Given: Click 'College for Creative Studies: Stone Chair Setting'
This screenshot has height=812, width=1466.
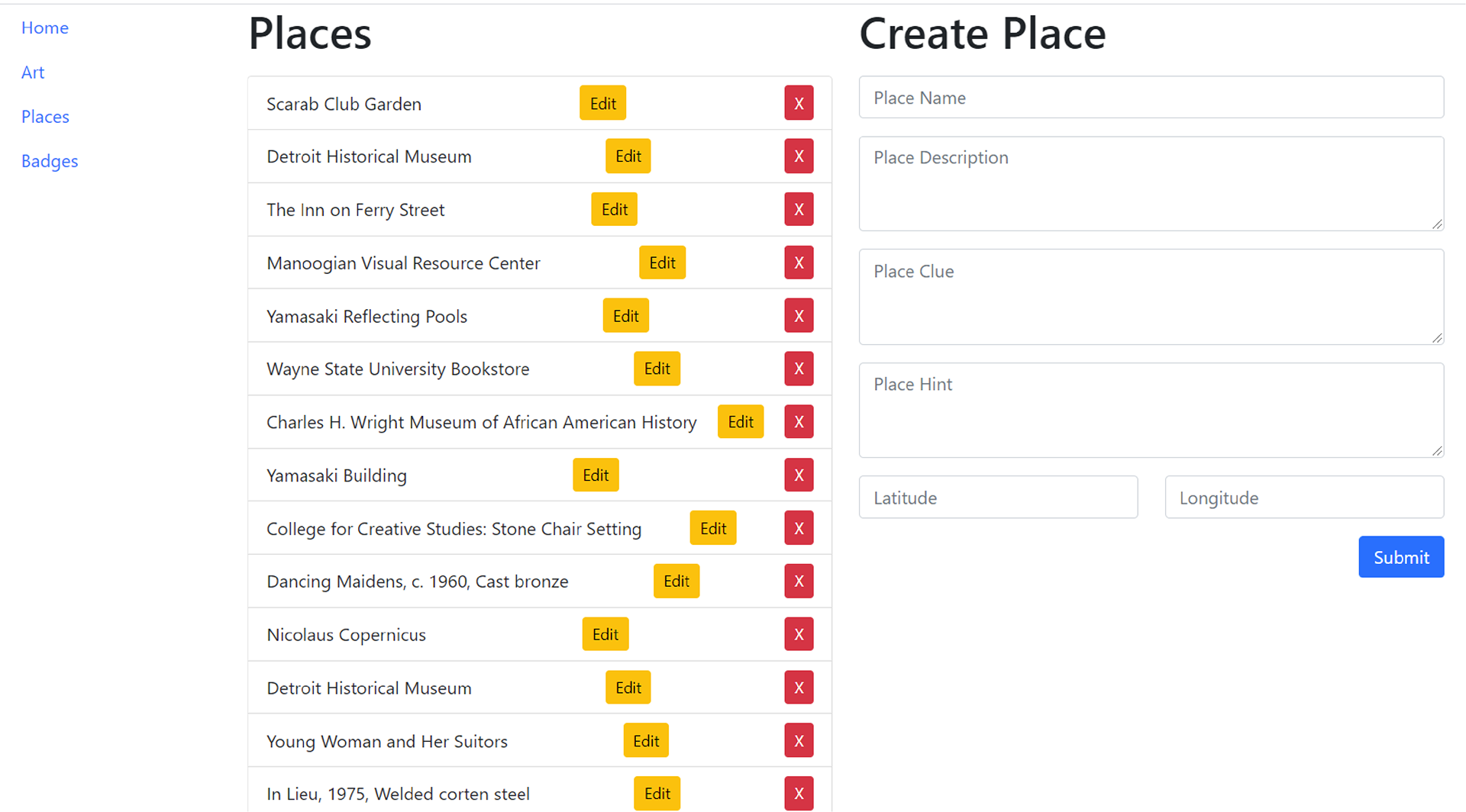Looking at the screenshot, I should [x=454, y=529].
